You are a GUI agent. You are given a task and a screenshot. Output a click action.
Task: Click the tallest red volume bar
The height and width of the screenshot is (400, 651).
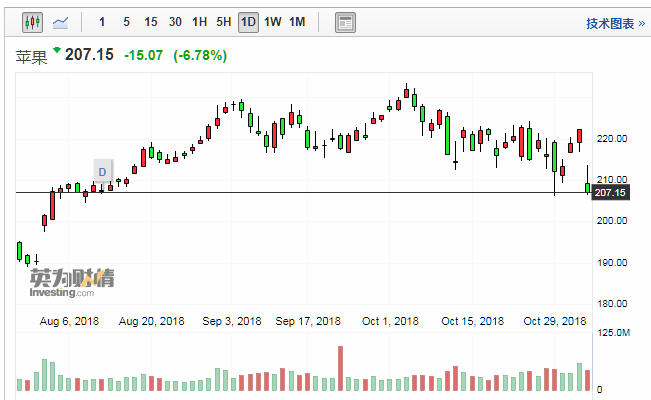[x=340, y=368]
